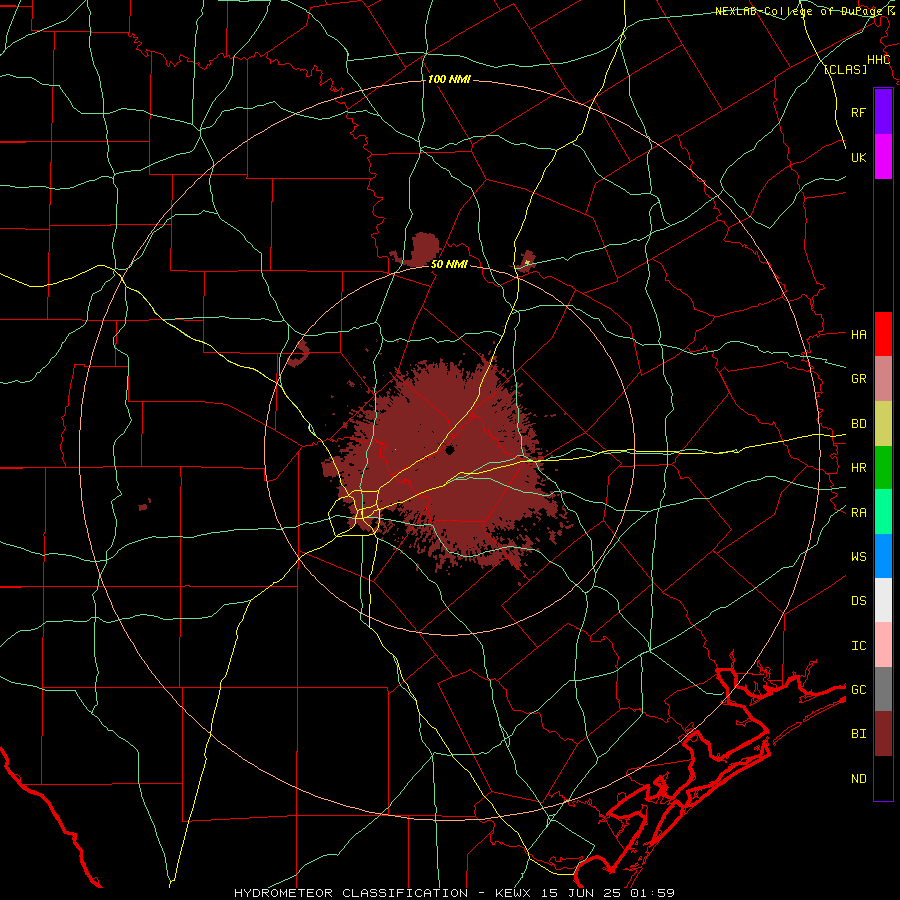Click the DS white legend swatch
Viewport: 900px width, 900px height.
(883, 600)
